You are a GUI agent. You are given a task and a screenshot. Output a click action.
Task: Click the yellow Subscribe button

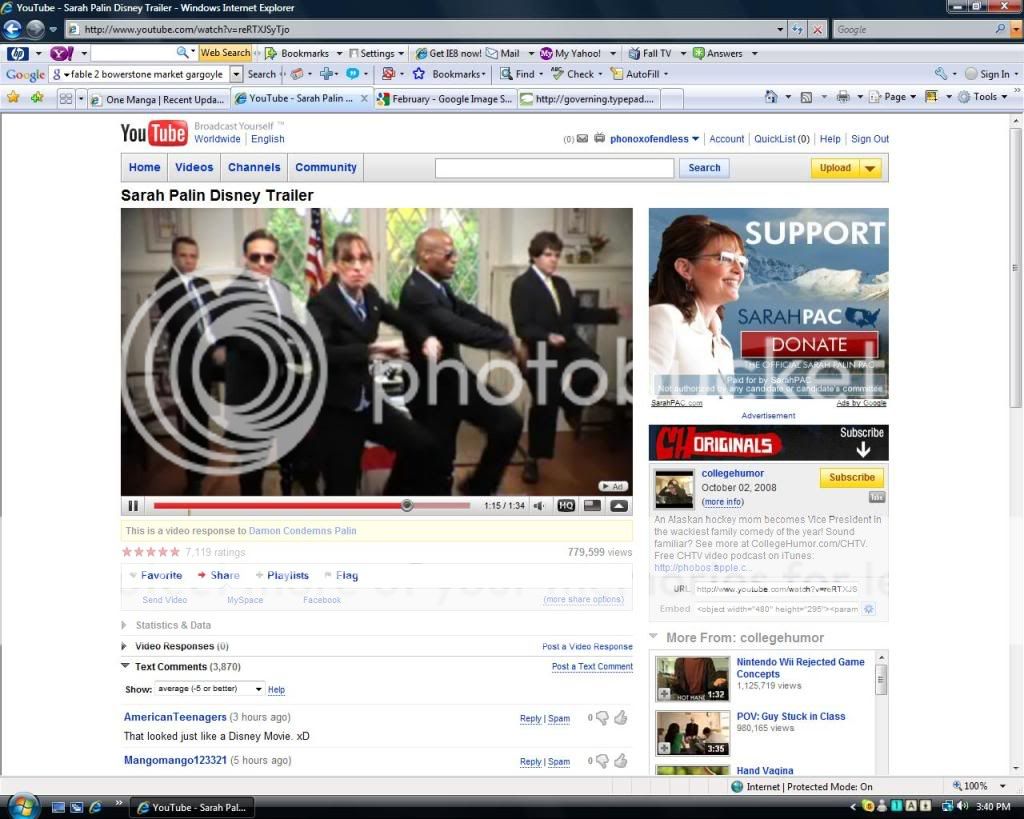tap(851, 478)
